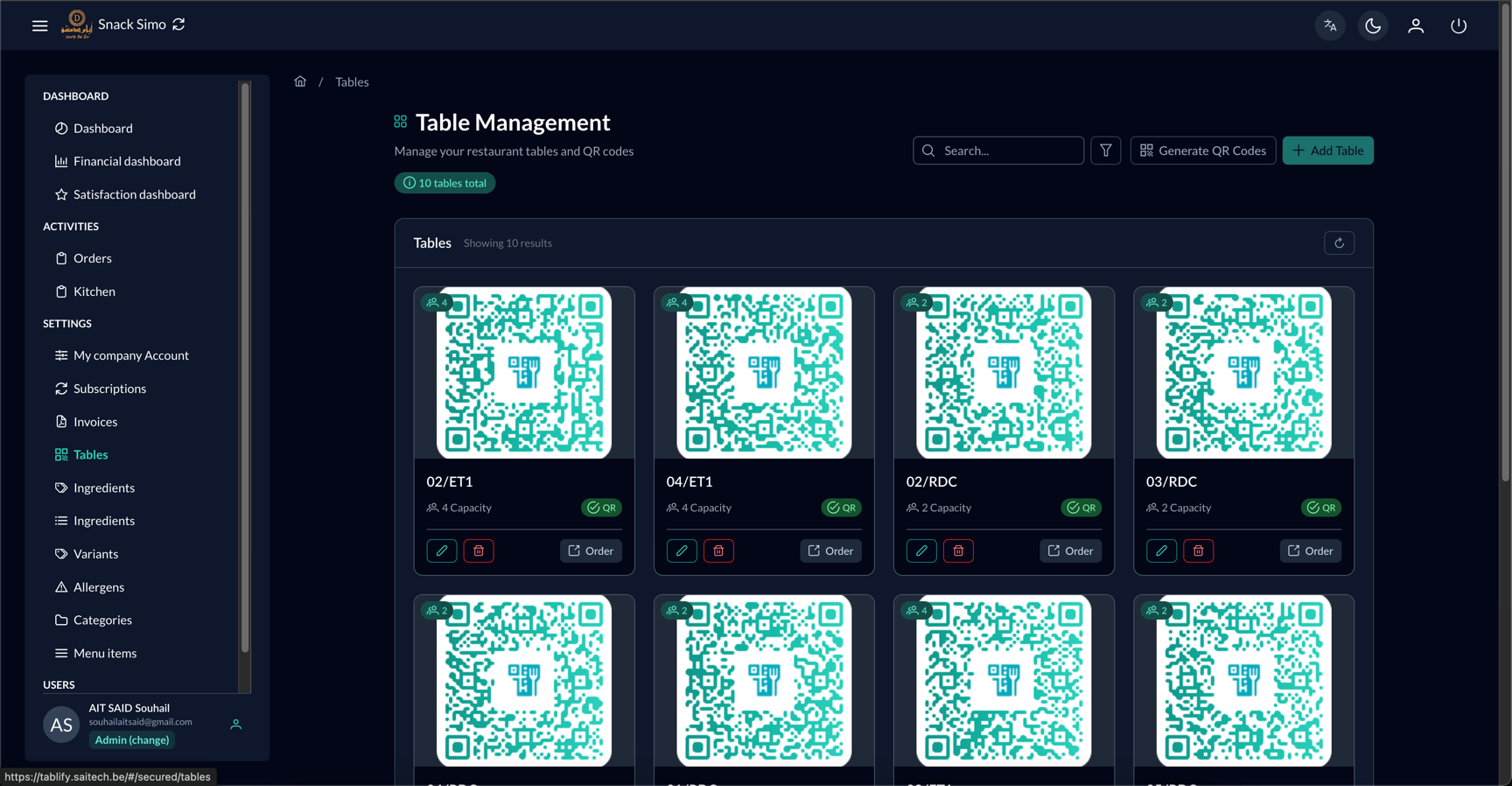The width and height of the screenshot is (1512, 786).
Task: Click the sidebar vertical scrollbar
Action: tap(245, 368)
